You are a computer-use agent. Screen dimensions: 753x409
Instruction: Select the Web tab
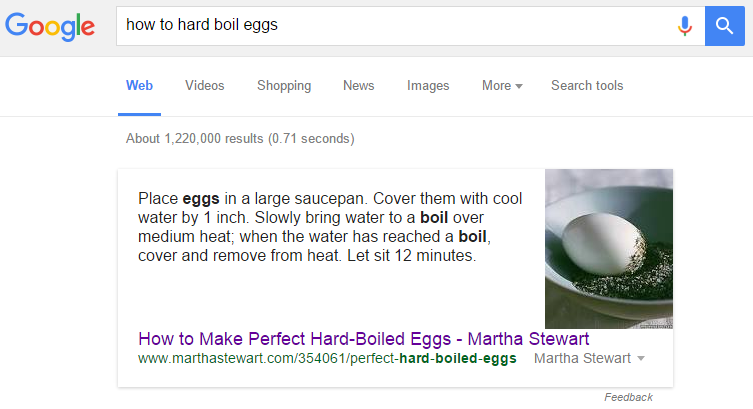(x=139, y=86)
